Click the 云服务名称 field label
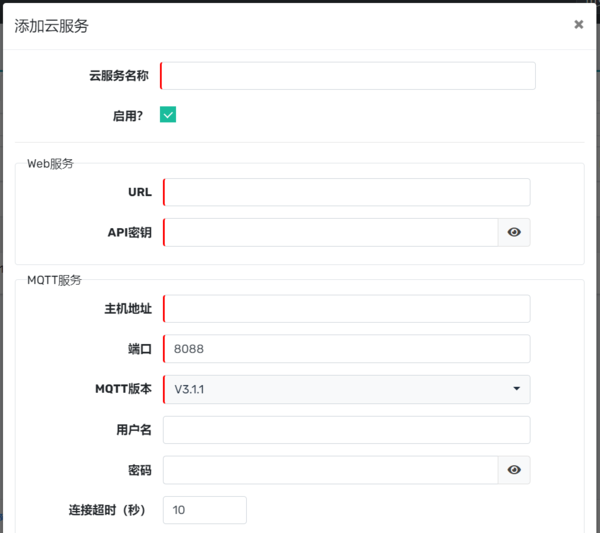The height and width of the screenshot is (533, 600). point(118,76)
